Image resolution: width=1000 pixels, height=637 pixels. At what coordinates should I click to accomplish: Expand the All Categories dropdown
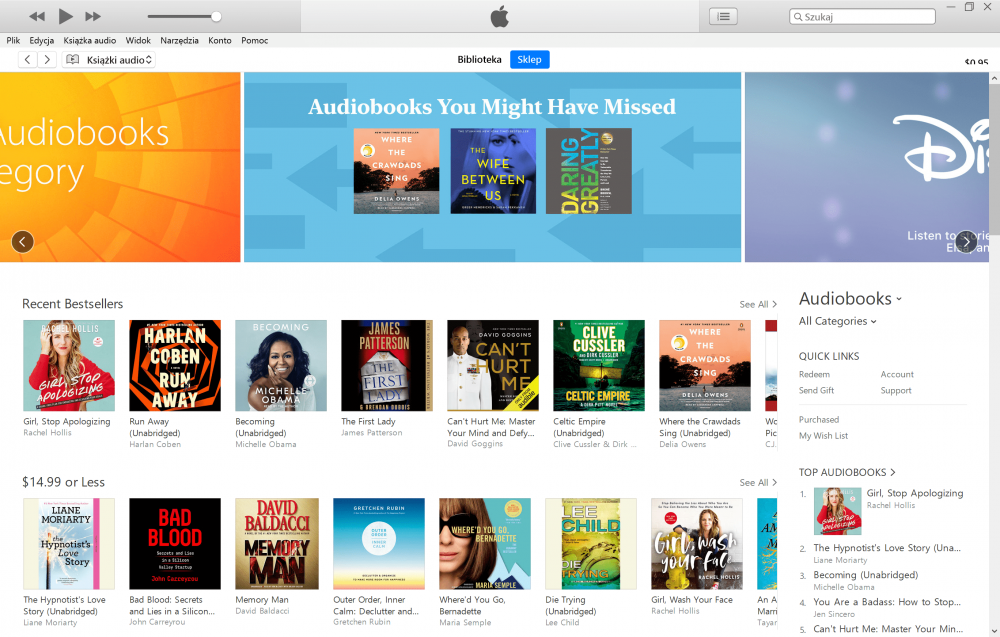pos(837,321)
